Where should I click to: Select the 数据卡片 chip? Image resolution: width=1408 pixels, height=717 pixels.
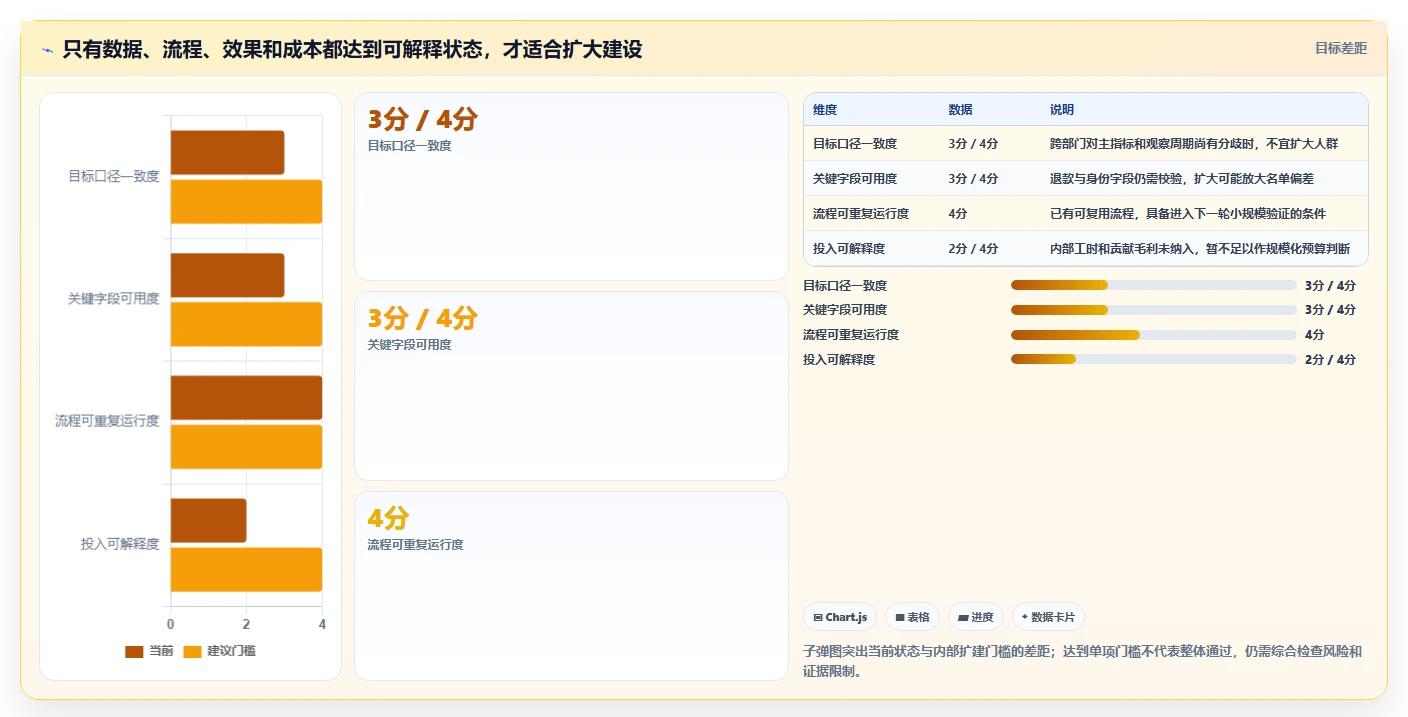(1049, 617)
